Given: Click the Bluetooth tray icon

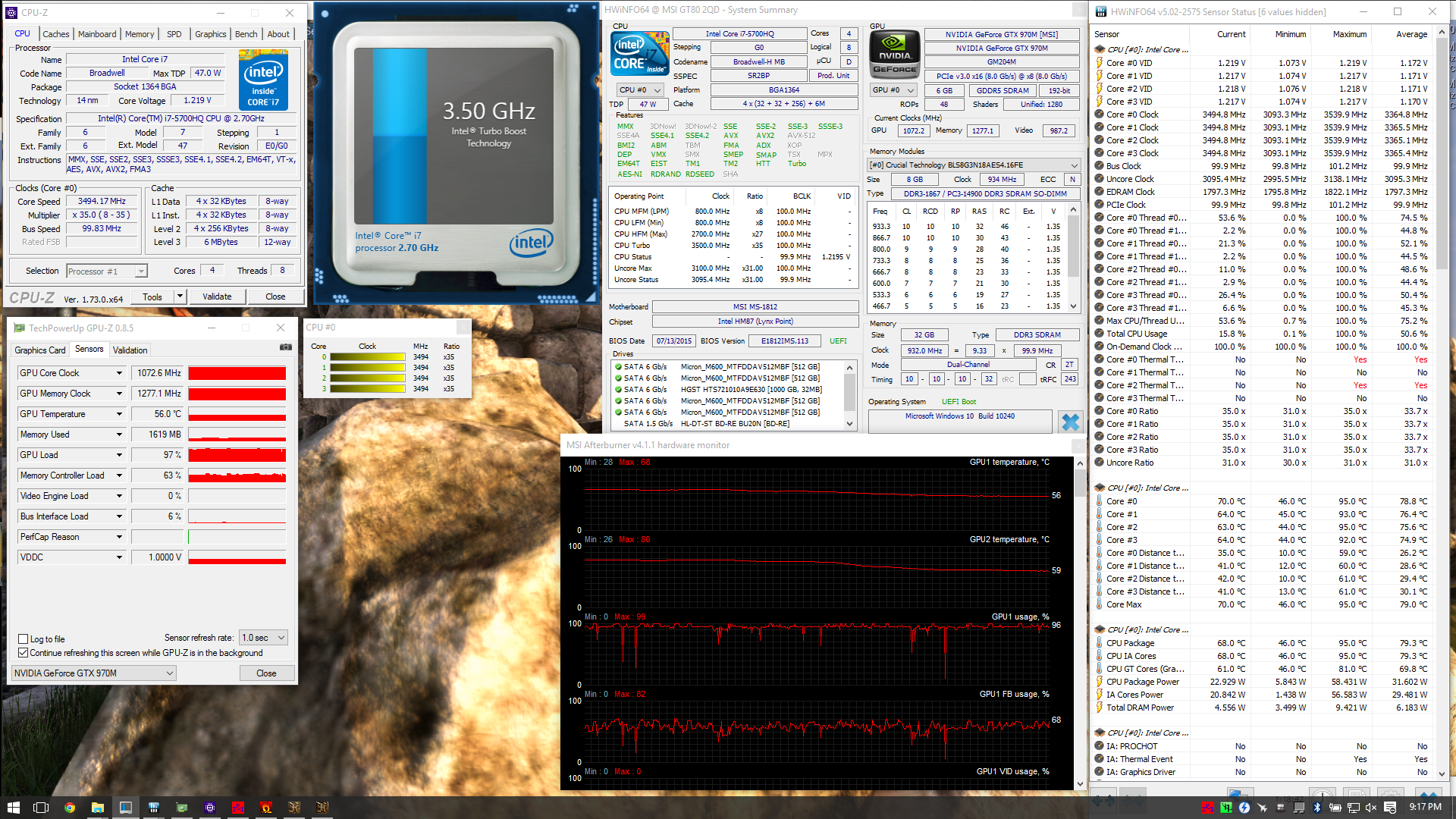Looking at the screenshot, I should [1317, 808].
